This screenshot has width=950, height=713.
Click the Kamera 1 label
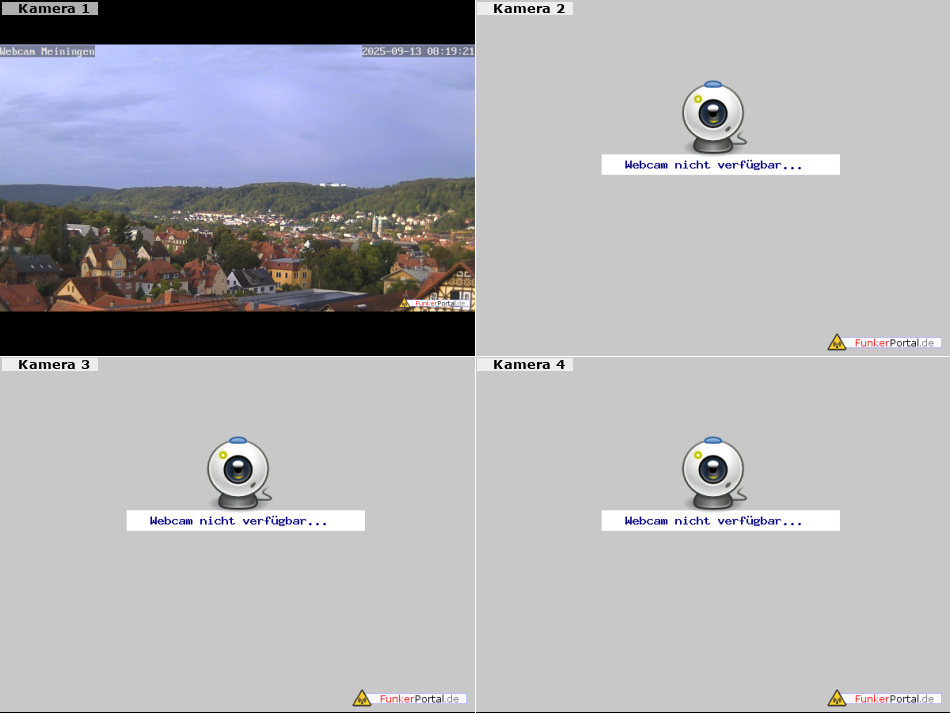(x=49, y=8)
